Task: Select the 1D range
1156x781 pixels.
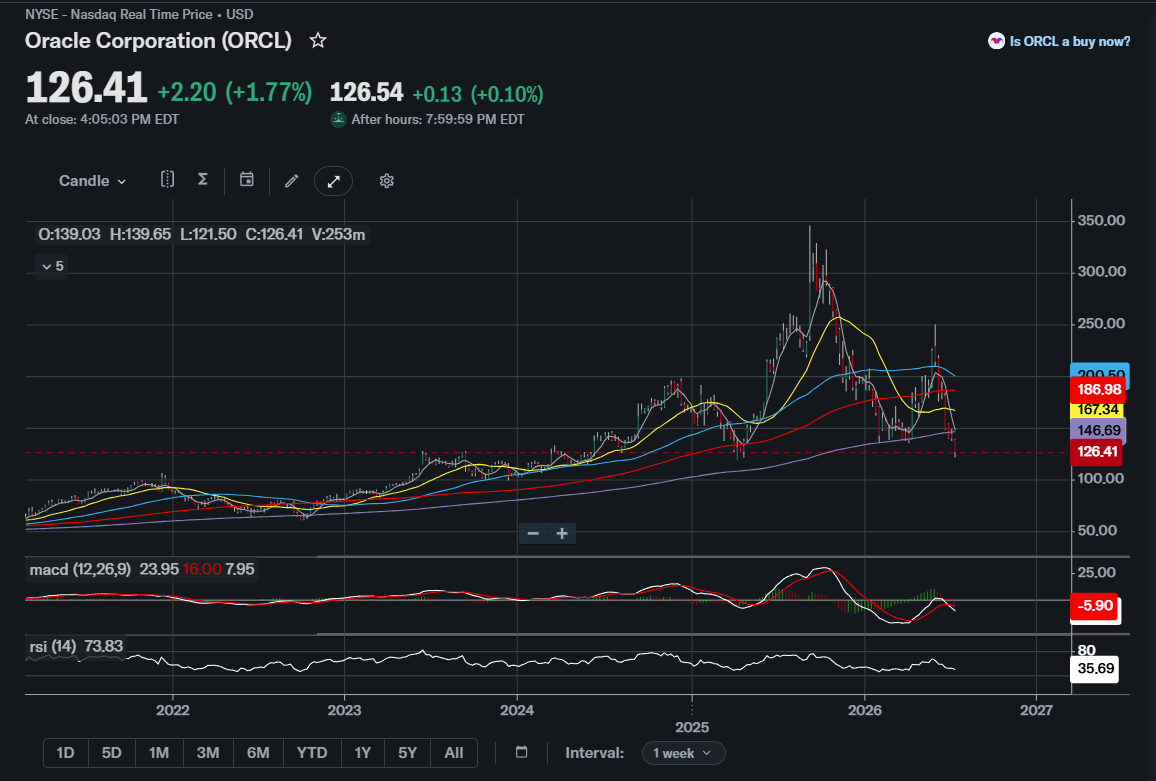Action: (x=66, y=753)
